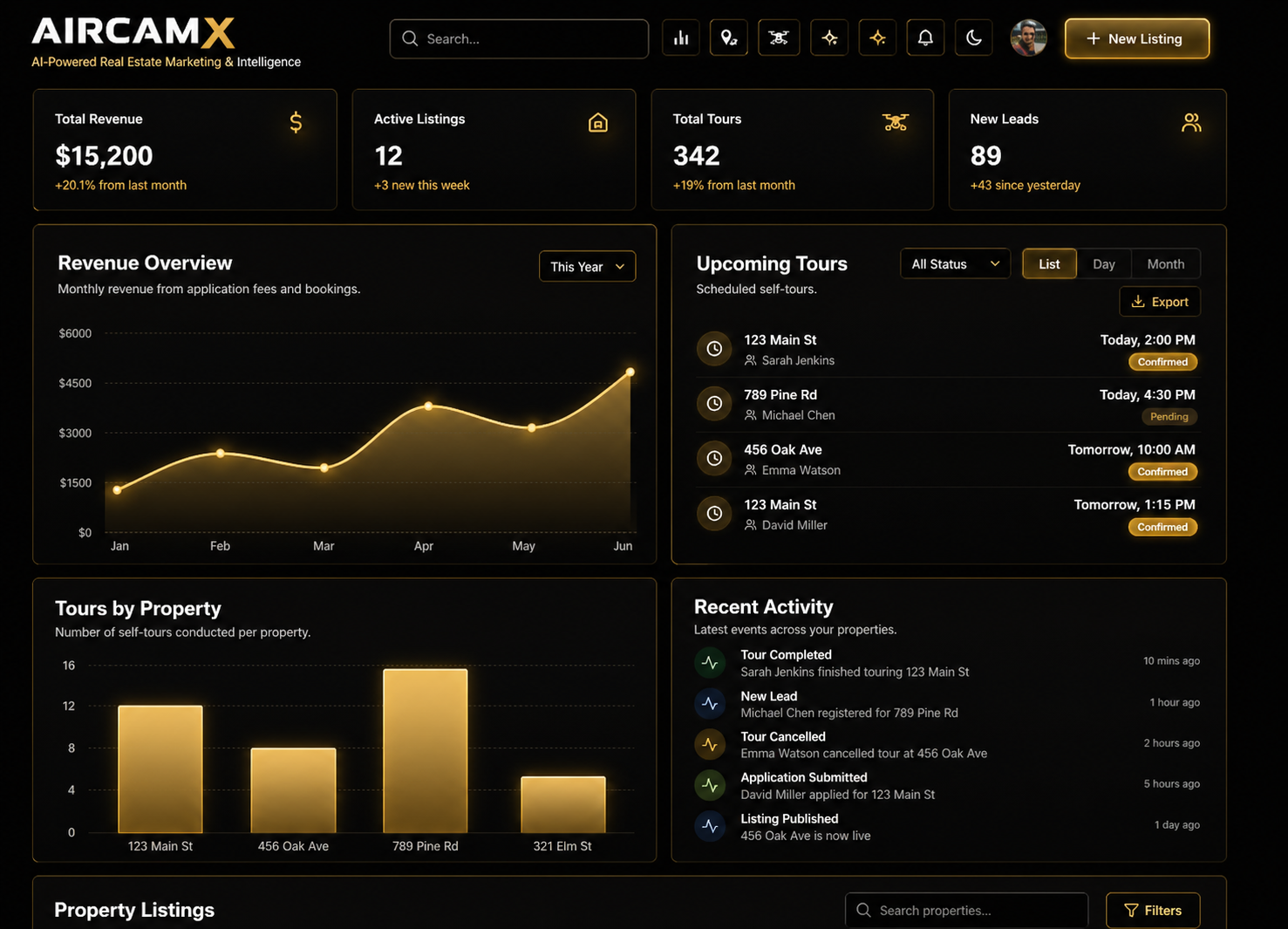Open the Tour Cancelled activity entry
Screen dimensions: 1288x929
tap(947, 745)
